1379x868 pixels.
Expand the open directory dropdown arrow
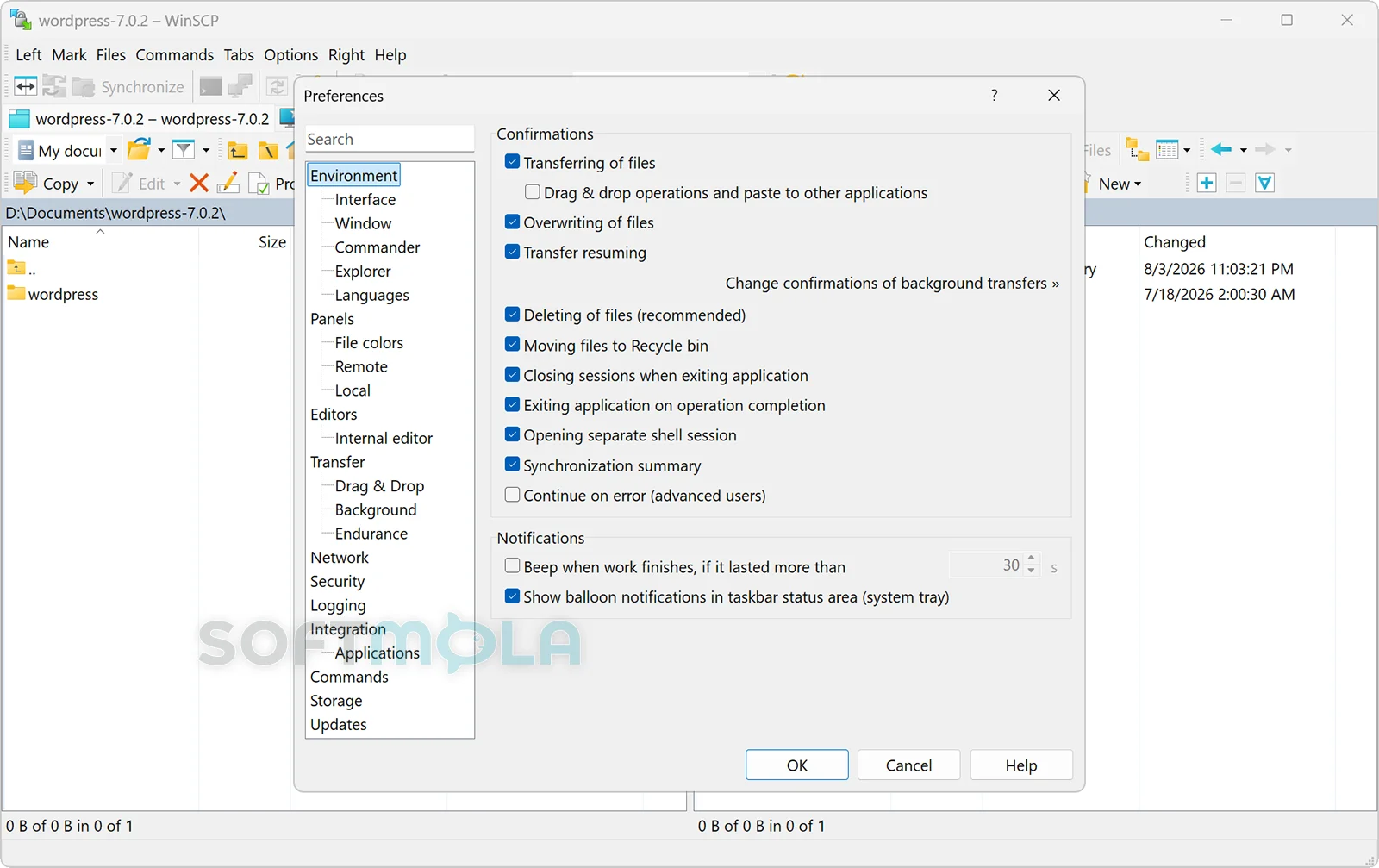pos(161,150)
